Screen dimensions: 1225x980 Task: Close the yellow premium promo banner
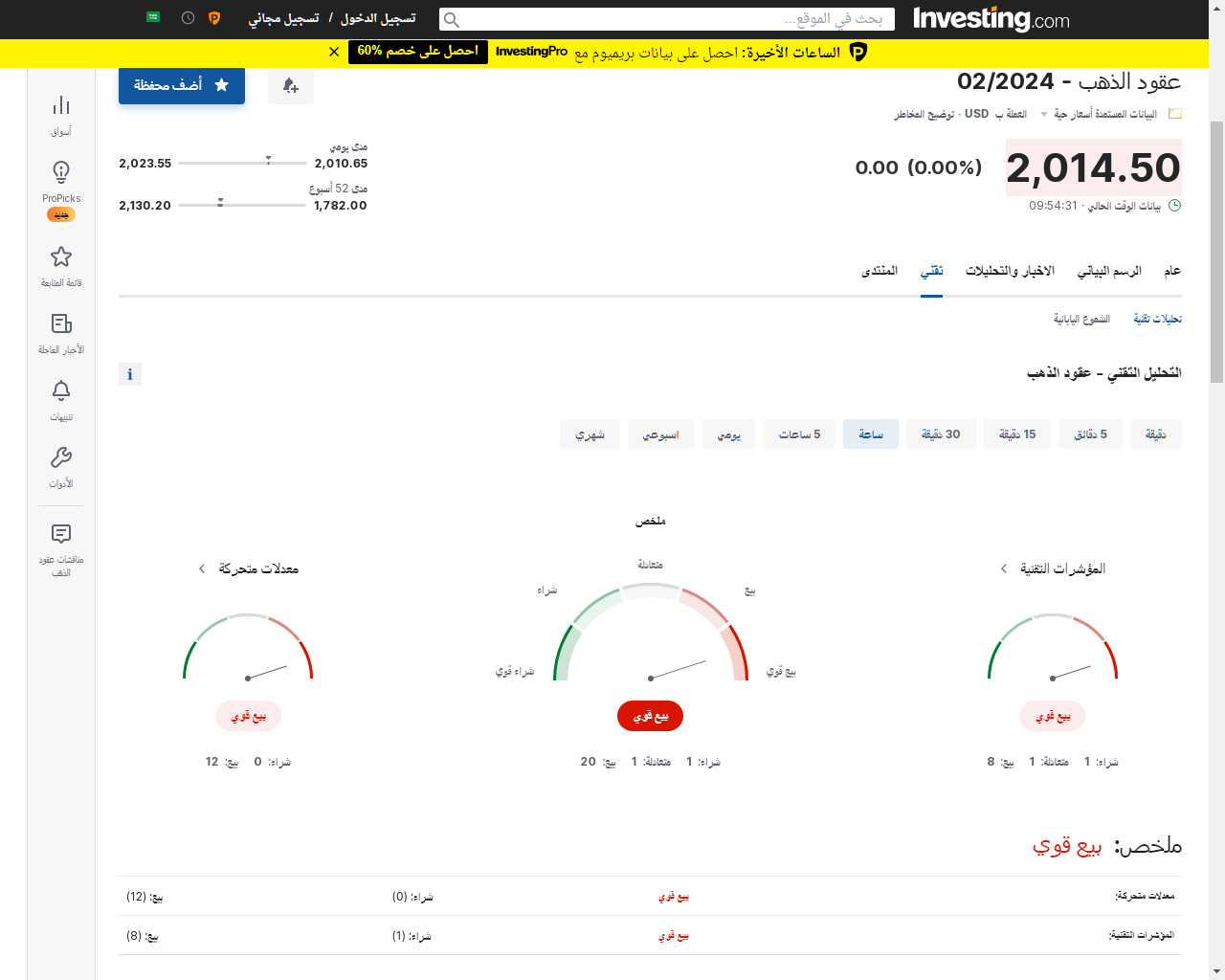click(334, 52)
